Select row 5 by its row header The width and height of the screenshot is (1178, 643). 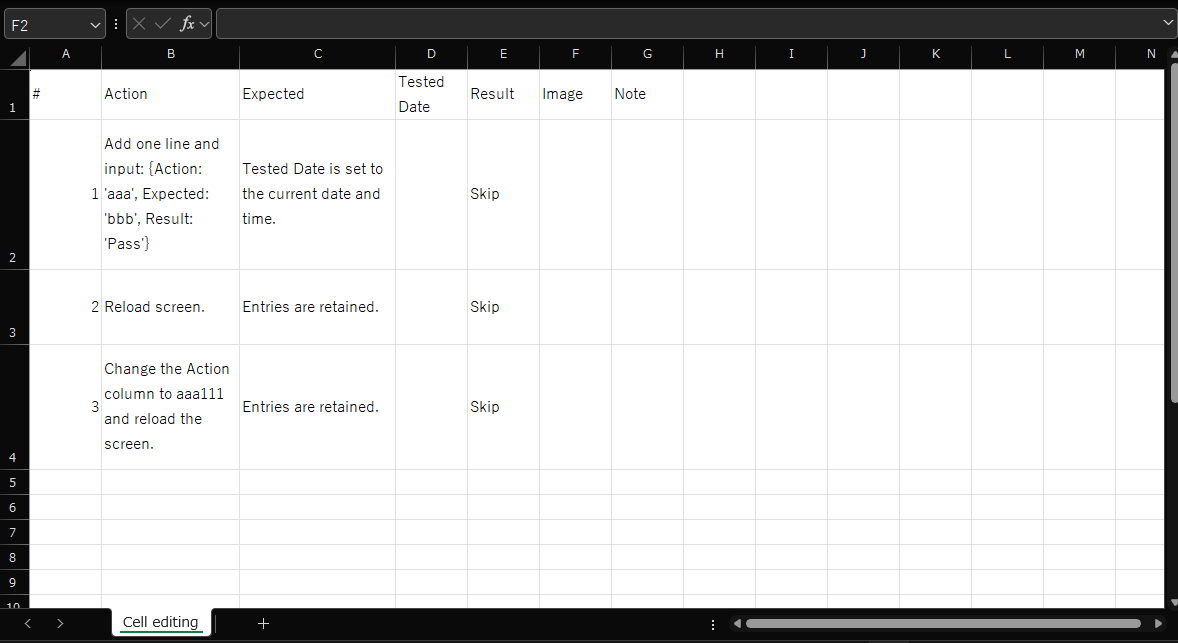(x=14, y=482)
